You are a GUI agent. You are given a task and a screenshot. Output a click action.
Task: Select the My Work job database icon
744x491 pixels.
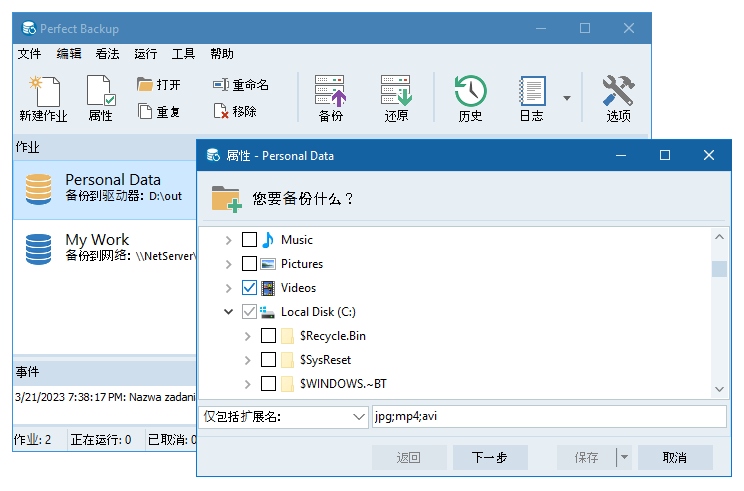coord(38,249)
